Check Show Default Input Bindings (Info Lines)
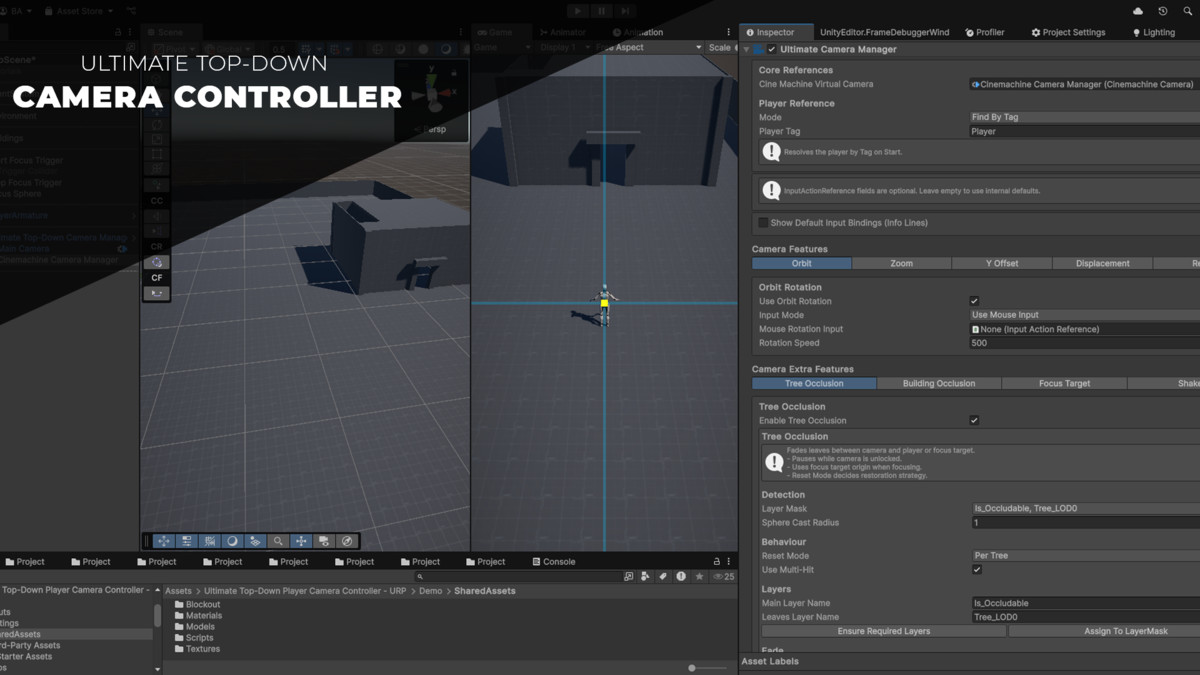This screenshot has height=675, width=1200. 762,222
